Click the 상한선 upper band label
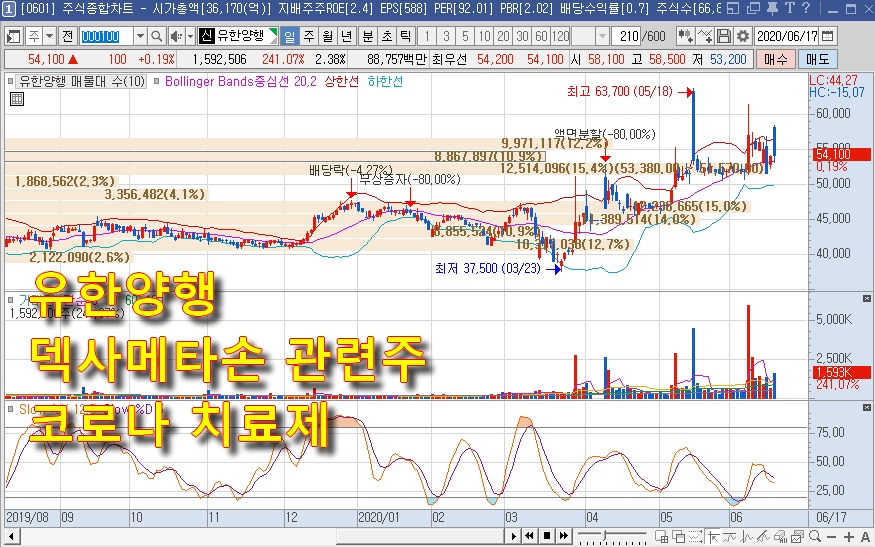The image size is (875, 547). tap(342, 81)
